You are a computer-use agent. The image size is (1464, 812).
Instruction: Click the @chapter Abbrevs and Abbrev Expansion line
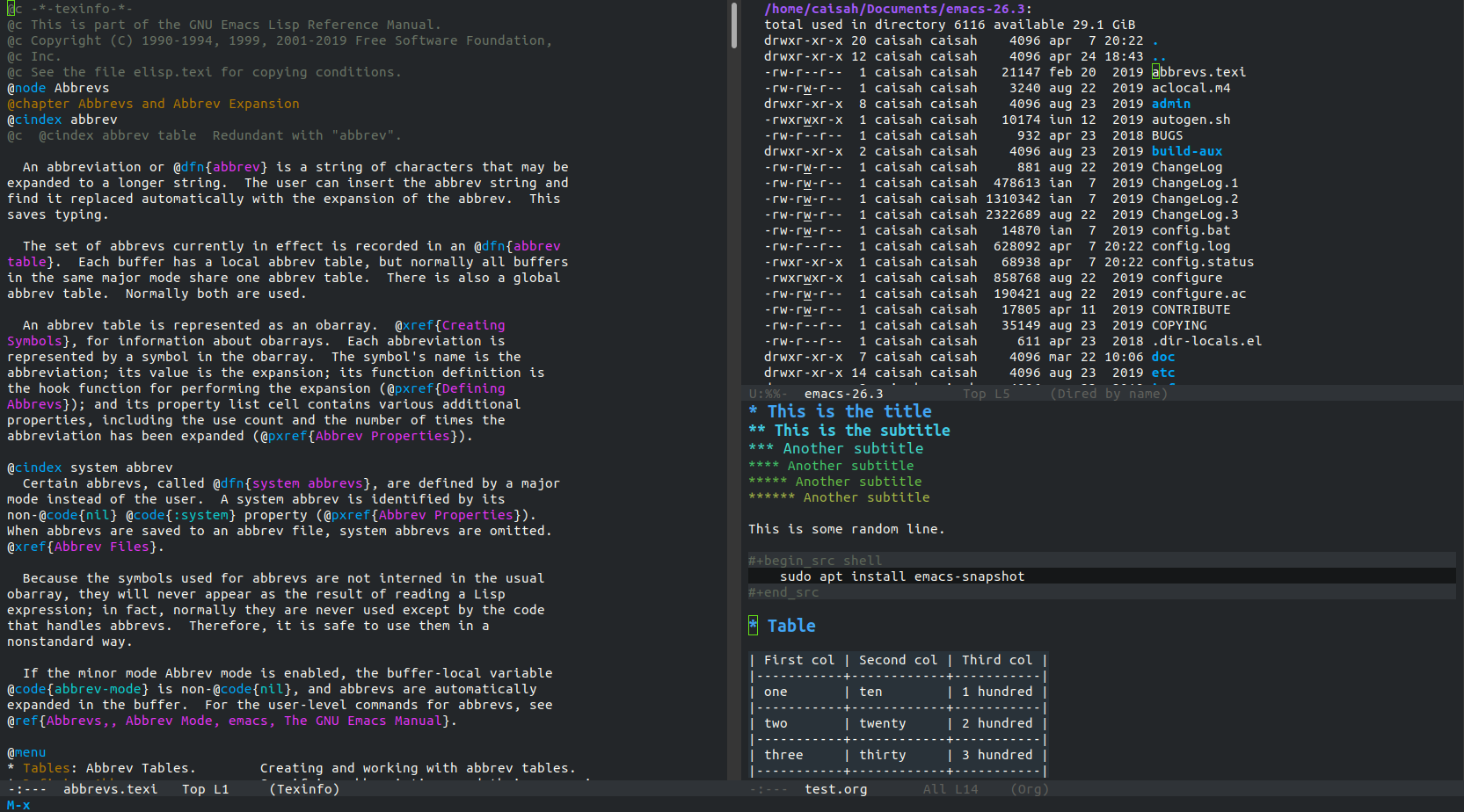(x=153, y=104)
